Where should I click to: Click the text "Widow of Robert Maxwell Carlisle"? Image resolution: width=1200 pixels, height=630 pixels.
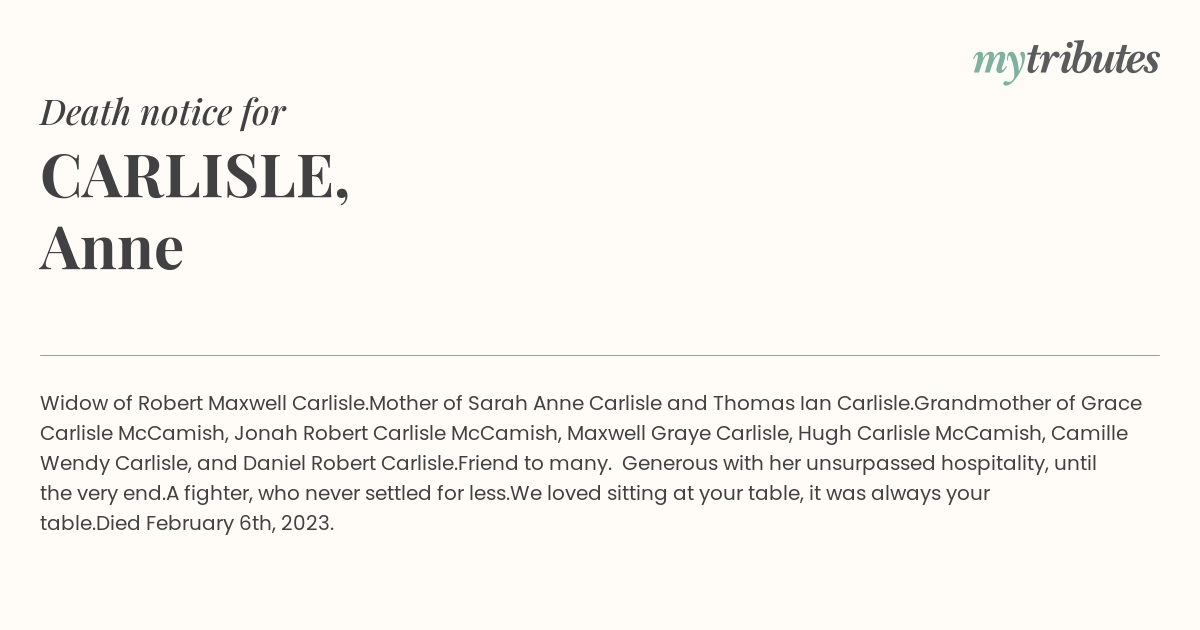tap(204, 403)
